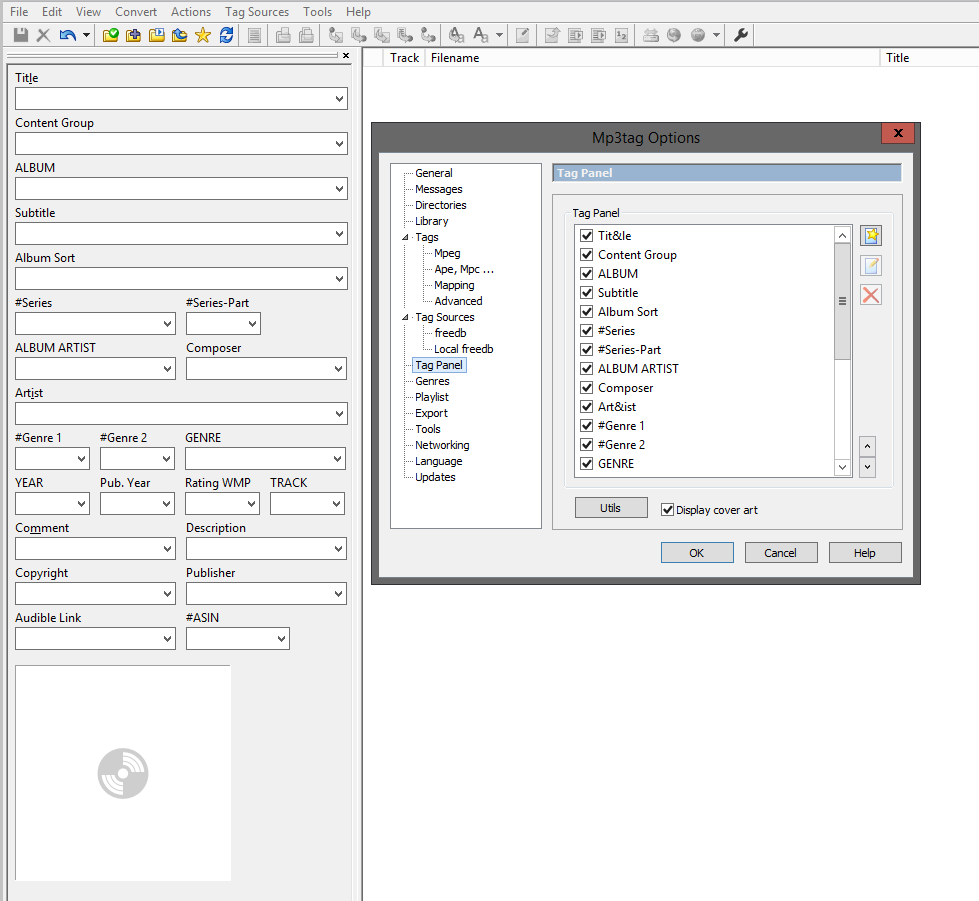Click the Add directory folder-plus icon
The image size is (979, 901).
(133, 35)
